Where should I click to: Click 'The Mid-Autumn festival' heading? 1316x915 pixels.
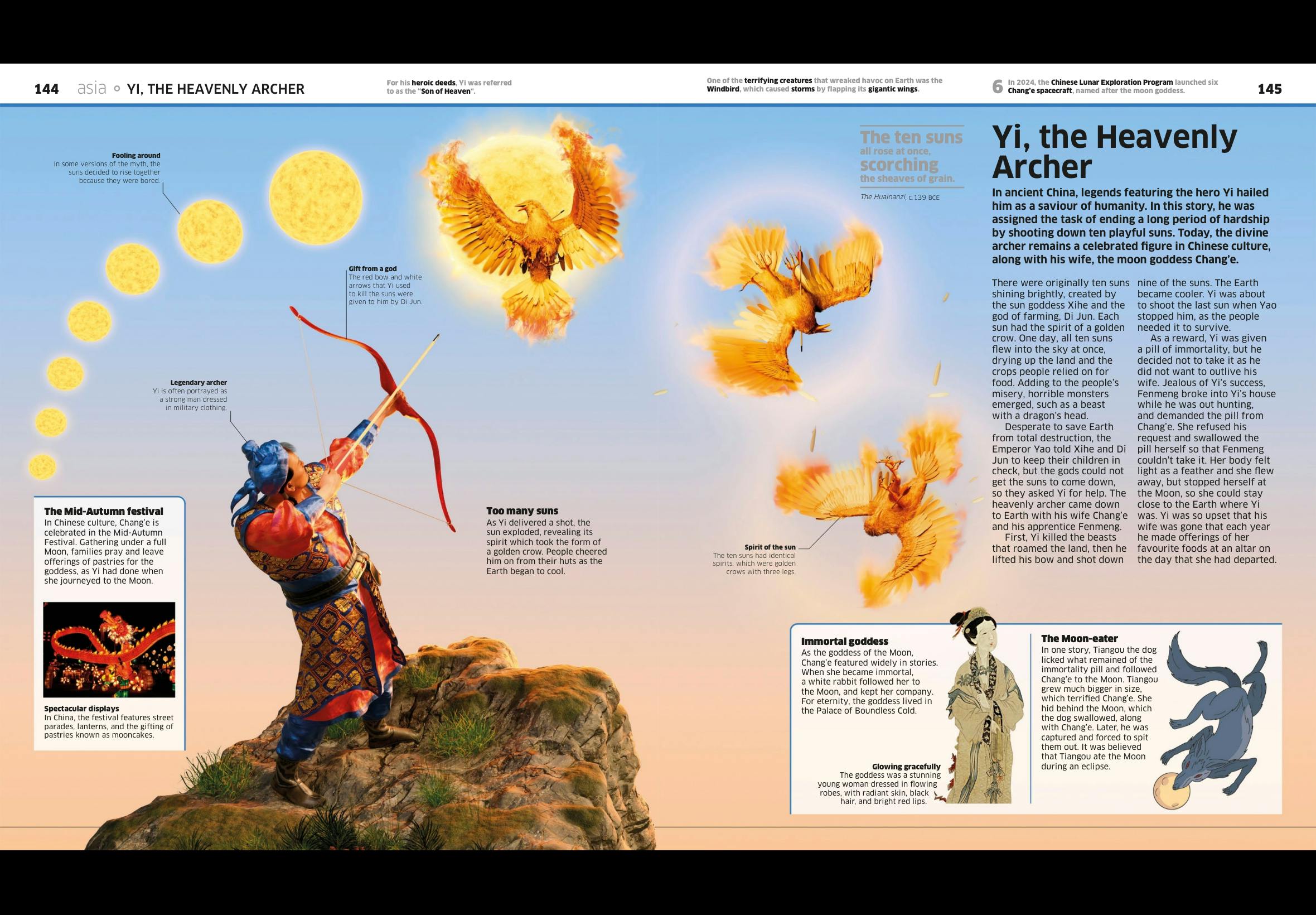coord(104,512)
